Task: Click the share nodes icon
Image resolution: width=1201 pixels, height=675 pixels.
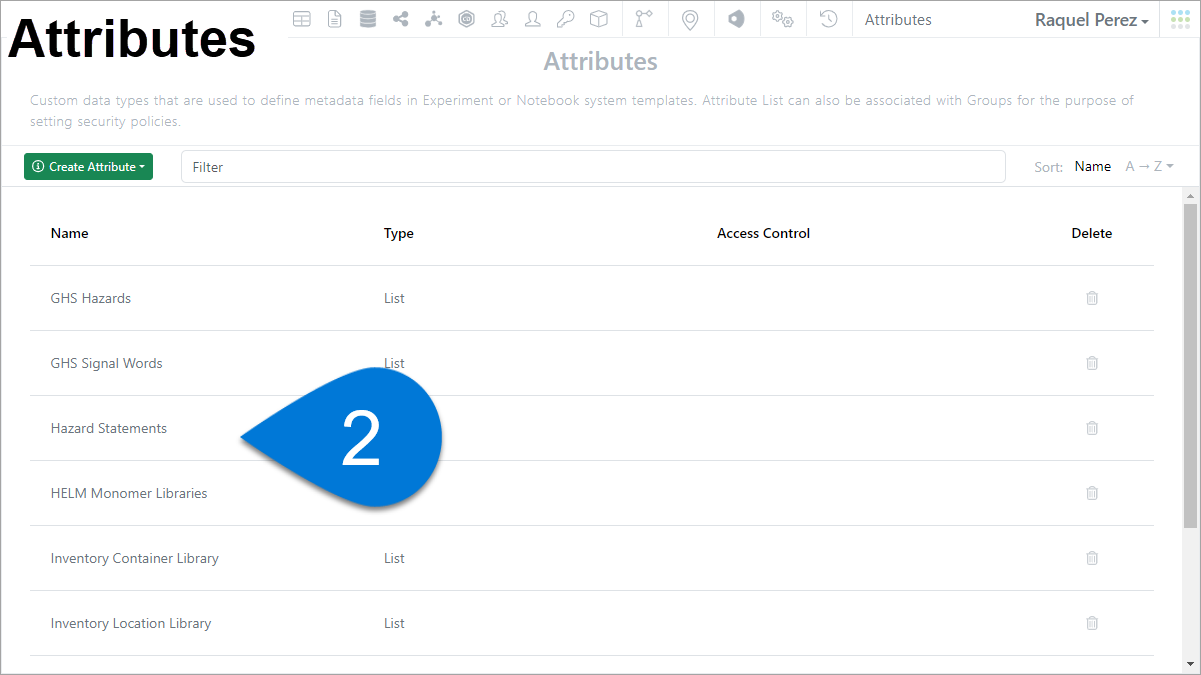Action: tap(400, 19)
